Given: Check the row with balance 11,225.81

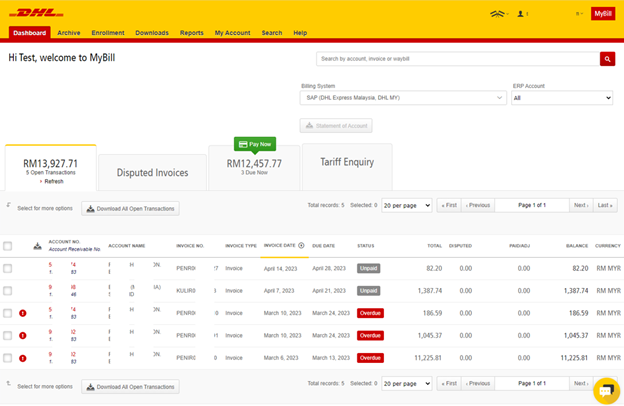Looking at the screenshot, I should click(x=8, y=358).
